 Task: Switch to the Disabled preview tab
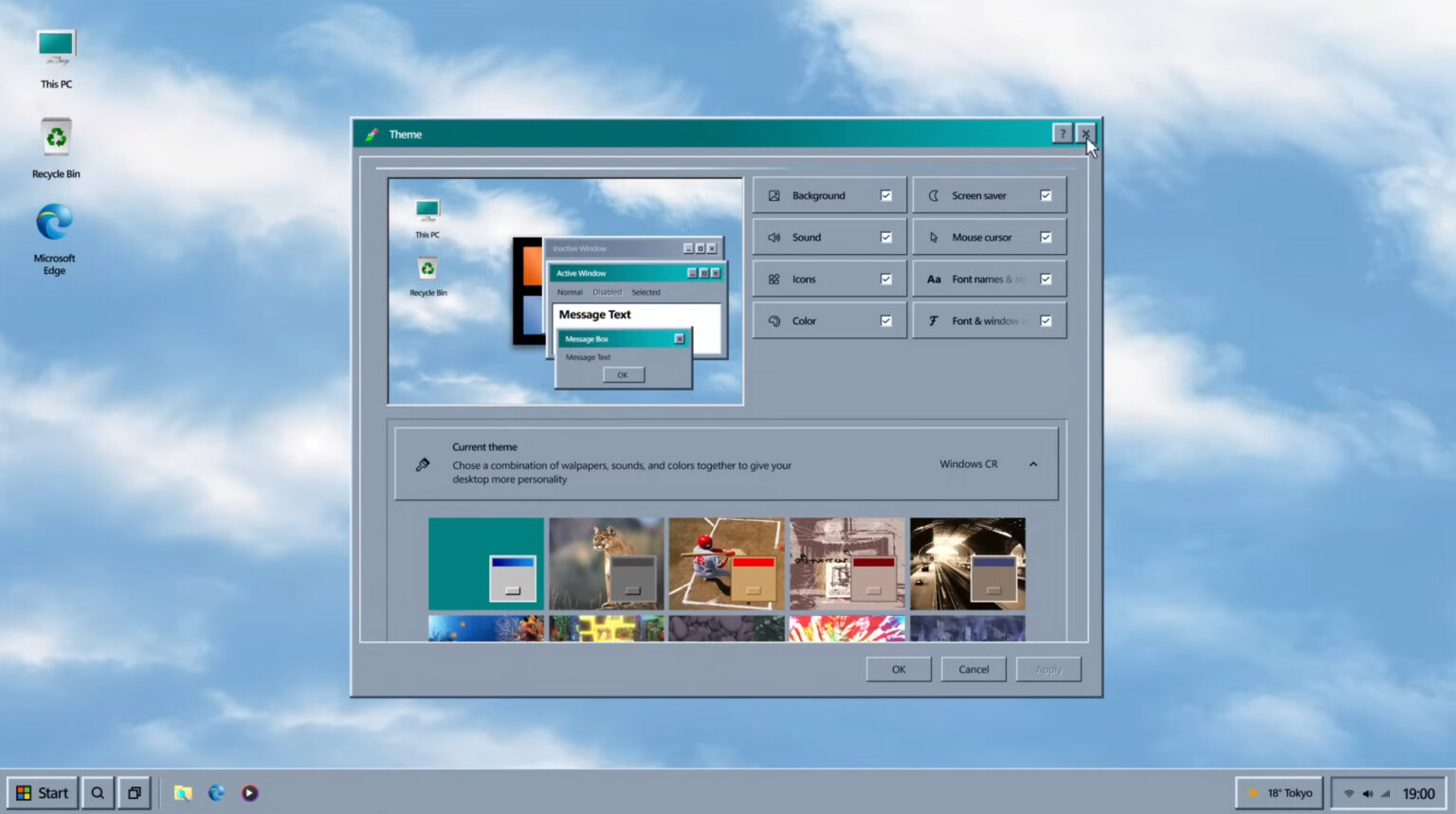coord(607,292)
